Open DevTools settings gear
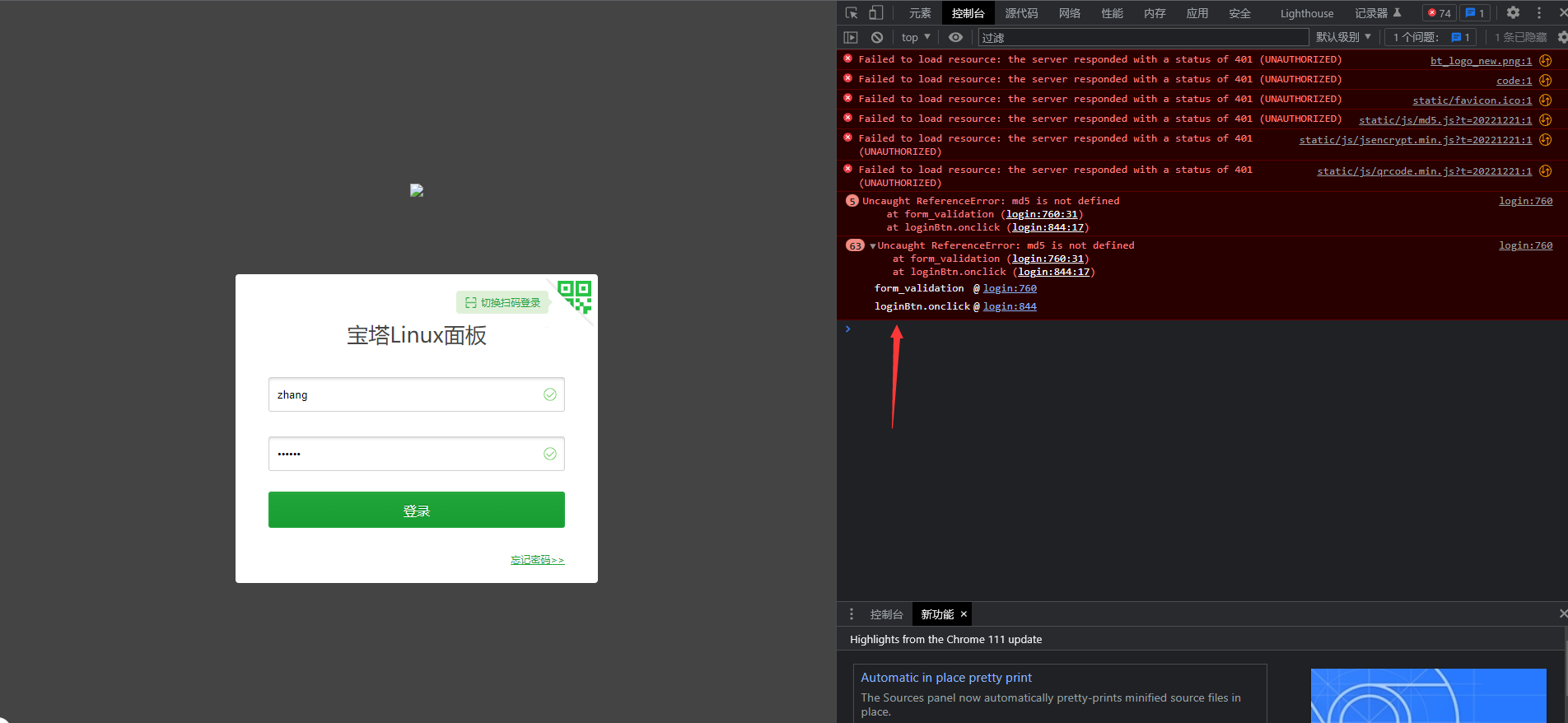Screen dimensions: 1568x723 click(x=1513, y=13)
